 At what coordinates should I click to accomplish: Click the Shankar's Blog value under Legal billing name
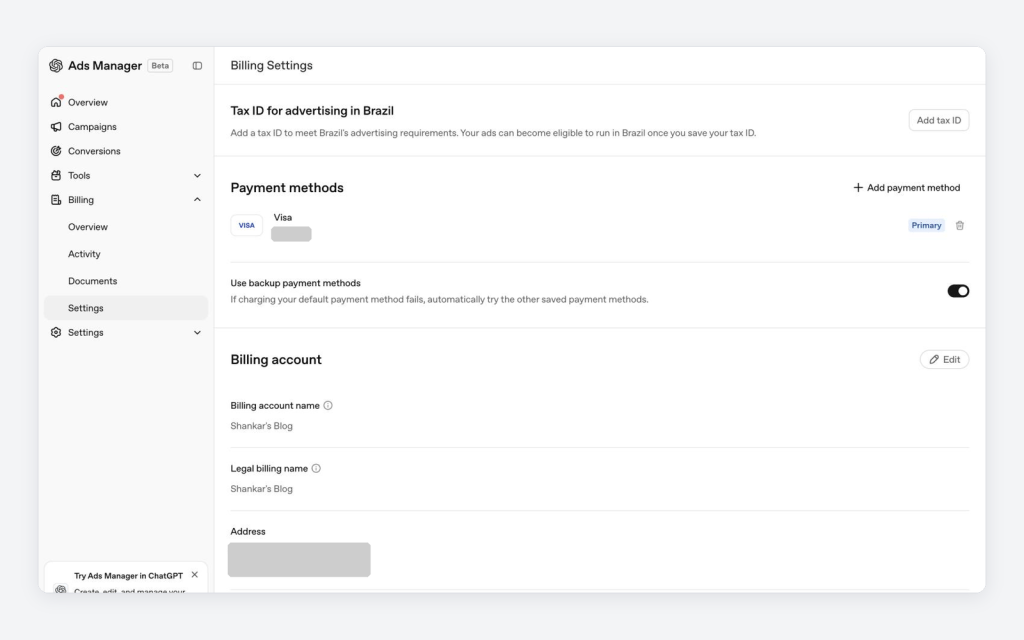tap(261, 488)
